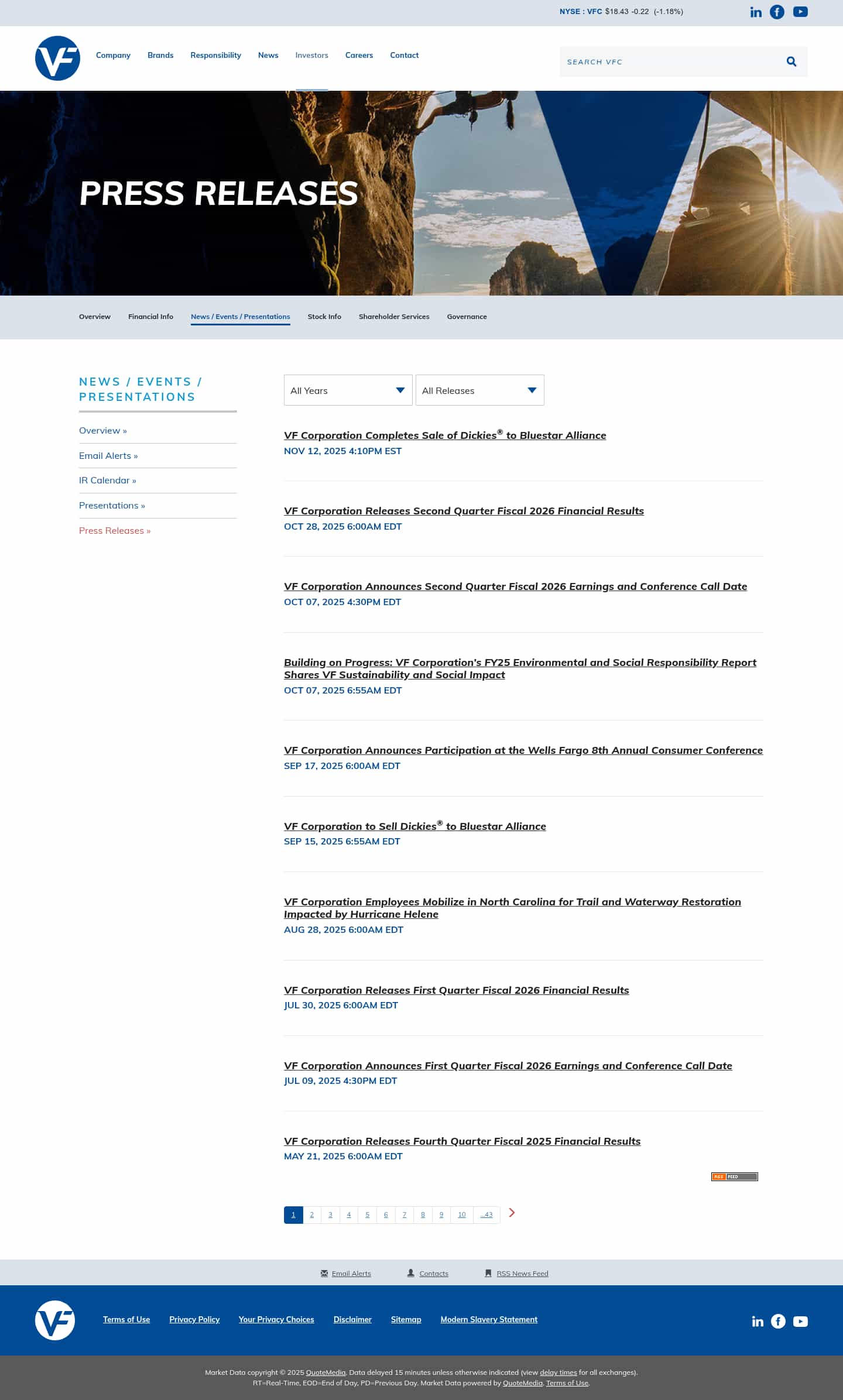Go to the next page with the red arrow
Screen dimensions: 843x1400
coord(512,1212)
